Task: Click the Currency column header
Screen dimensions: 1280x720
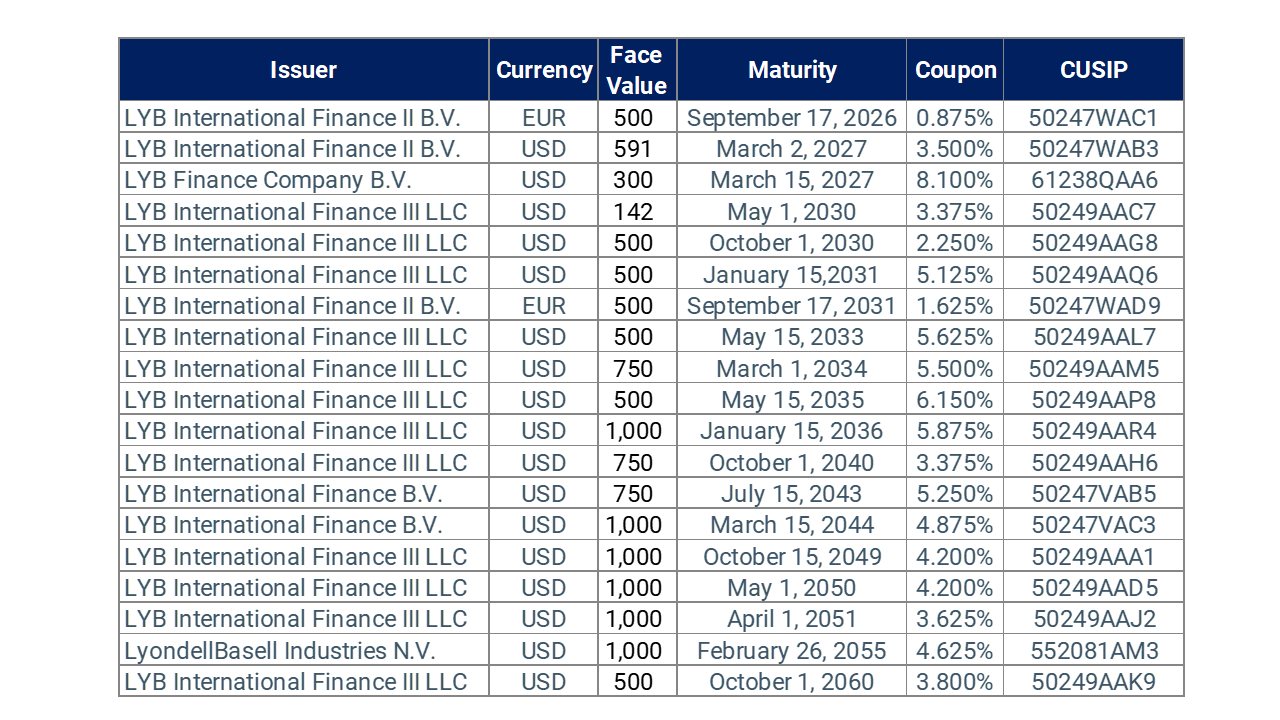Action: click(544, 70)
